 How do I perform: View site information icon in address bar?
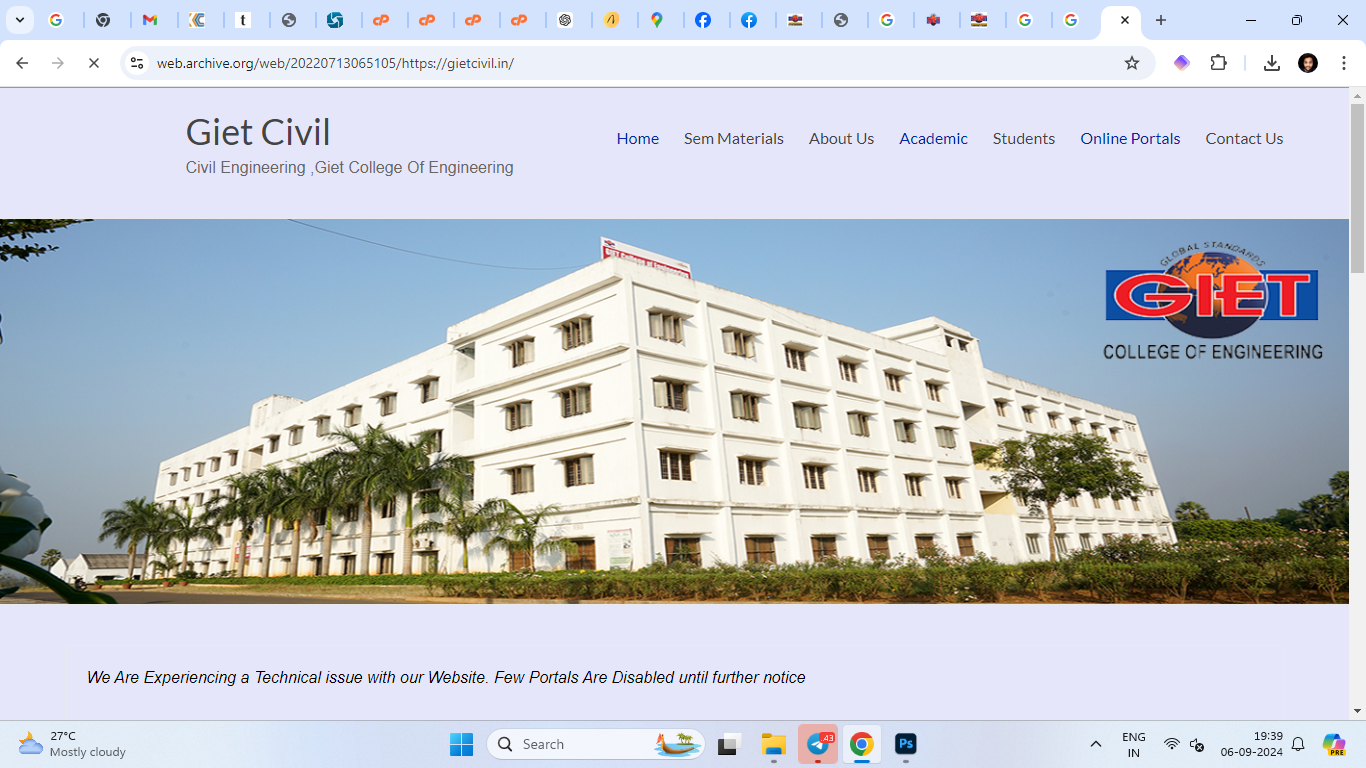(137, 63)
